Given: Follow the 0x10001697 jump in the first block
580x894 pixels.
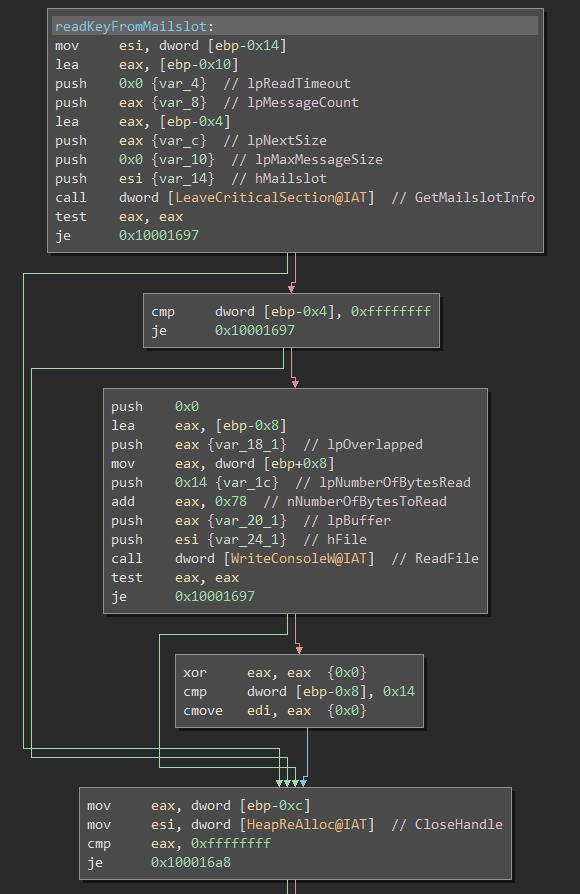Looking at the screenshot, I should 159,235.
